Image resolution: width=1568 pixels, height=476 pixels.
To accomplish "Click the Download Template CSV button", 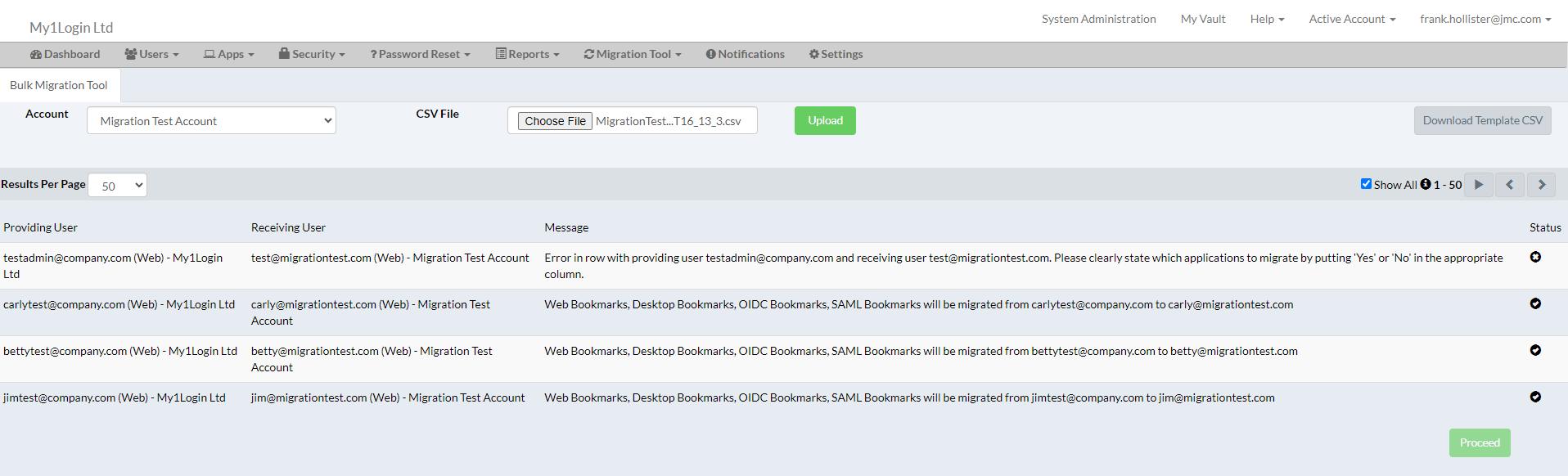I will tap(1482, 120).
